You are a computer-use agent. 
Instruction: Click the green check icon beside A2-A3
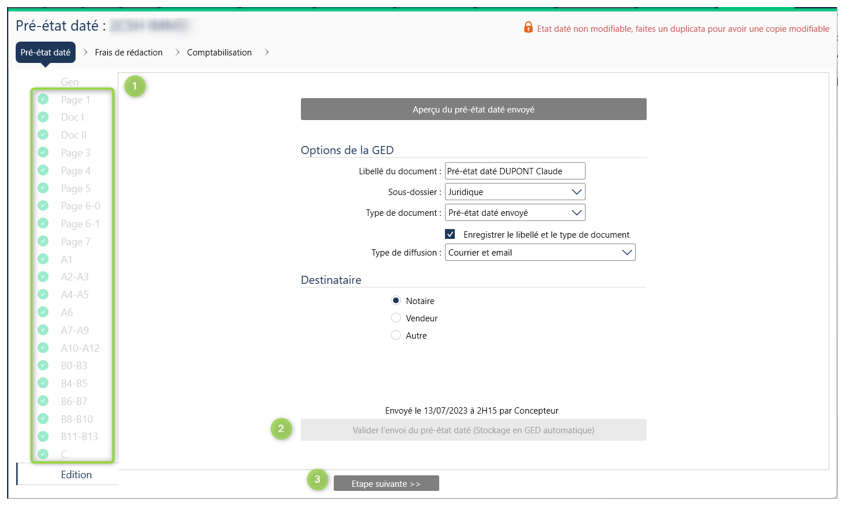point(43,277)
